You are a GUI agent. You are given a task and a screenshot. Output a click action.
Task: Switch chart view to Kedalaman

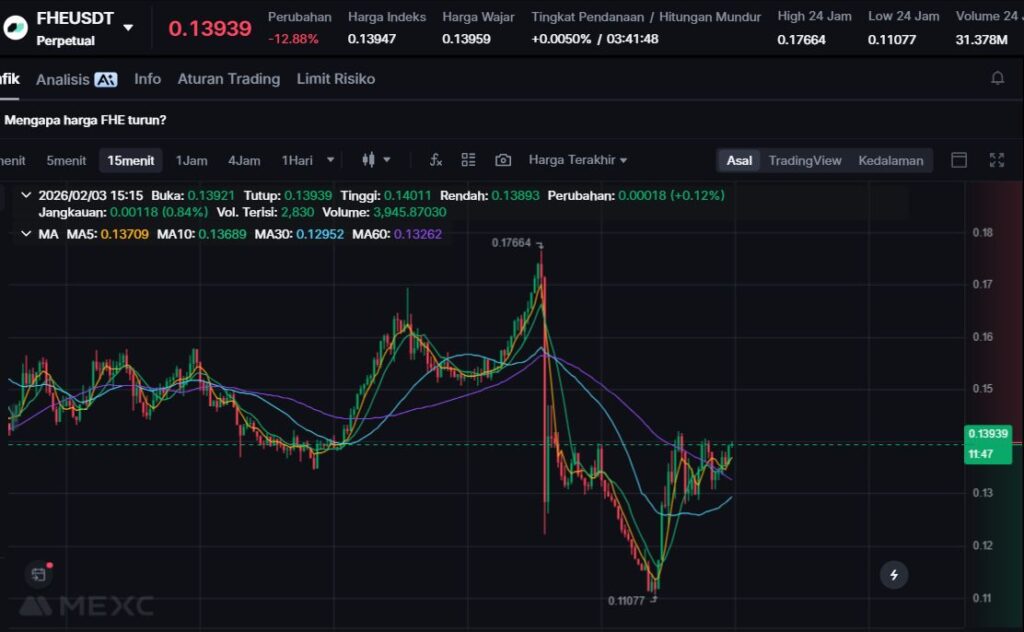[x=890, y=160]
